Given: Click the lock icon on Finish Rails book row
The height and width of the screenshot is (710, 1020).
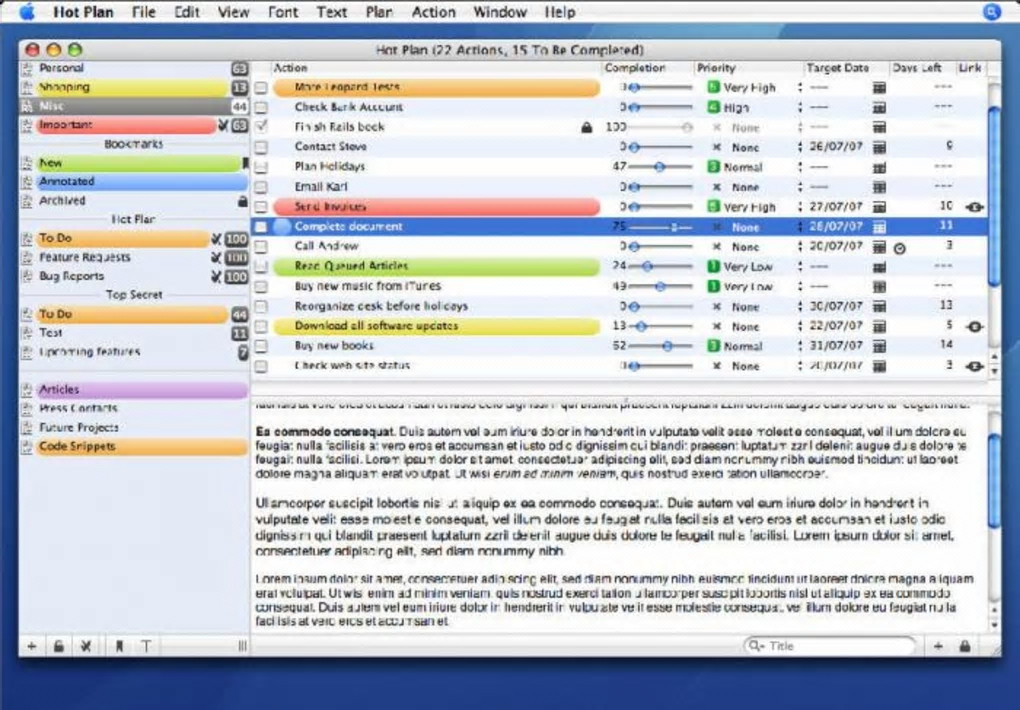Looking at the screenshot, I should click(x=586, y=128).
